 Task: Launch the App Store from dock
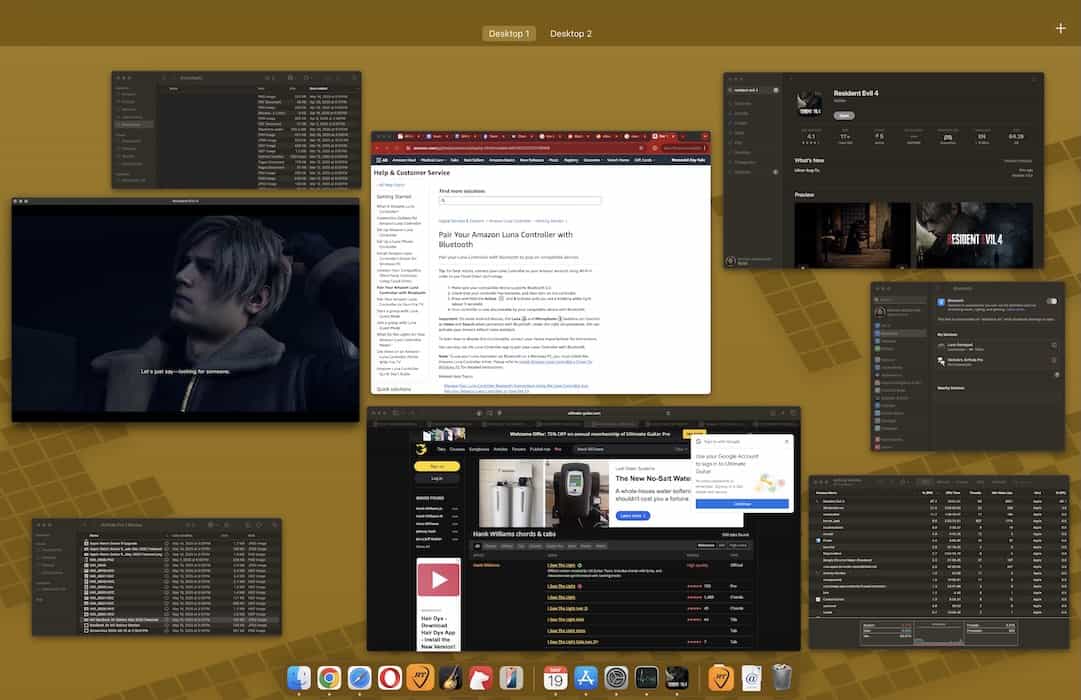point(586,678)
